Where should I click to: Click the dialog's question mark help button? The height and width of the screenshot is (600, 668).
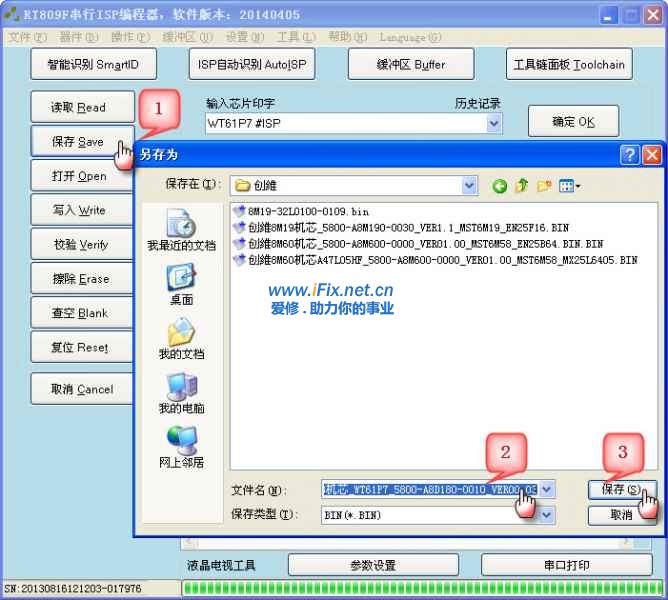click(629, 155)
